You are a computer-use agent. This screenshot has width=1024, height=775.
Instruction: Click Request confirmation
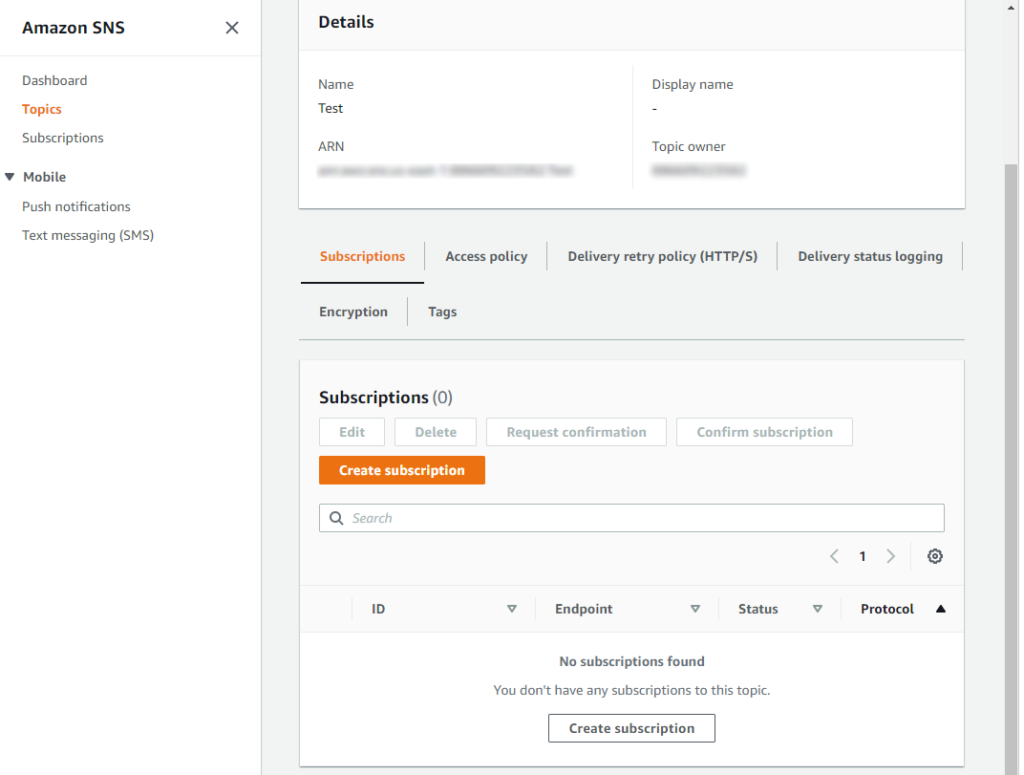576,431
